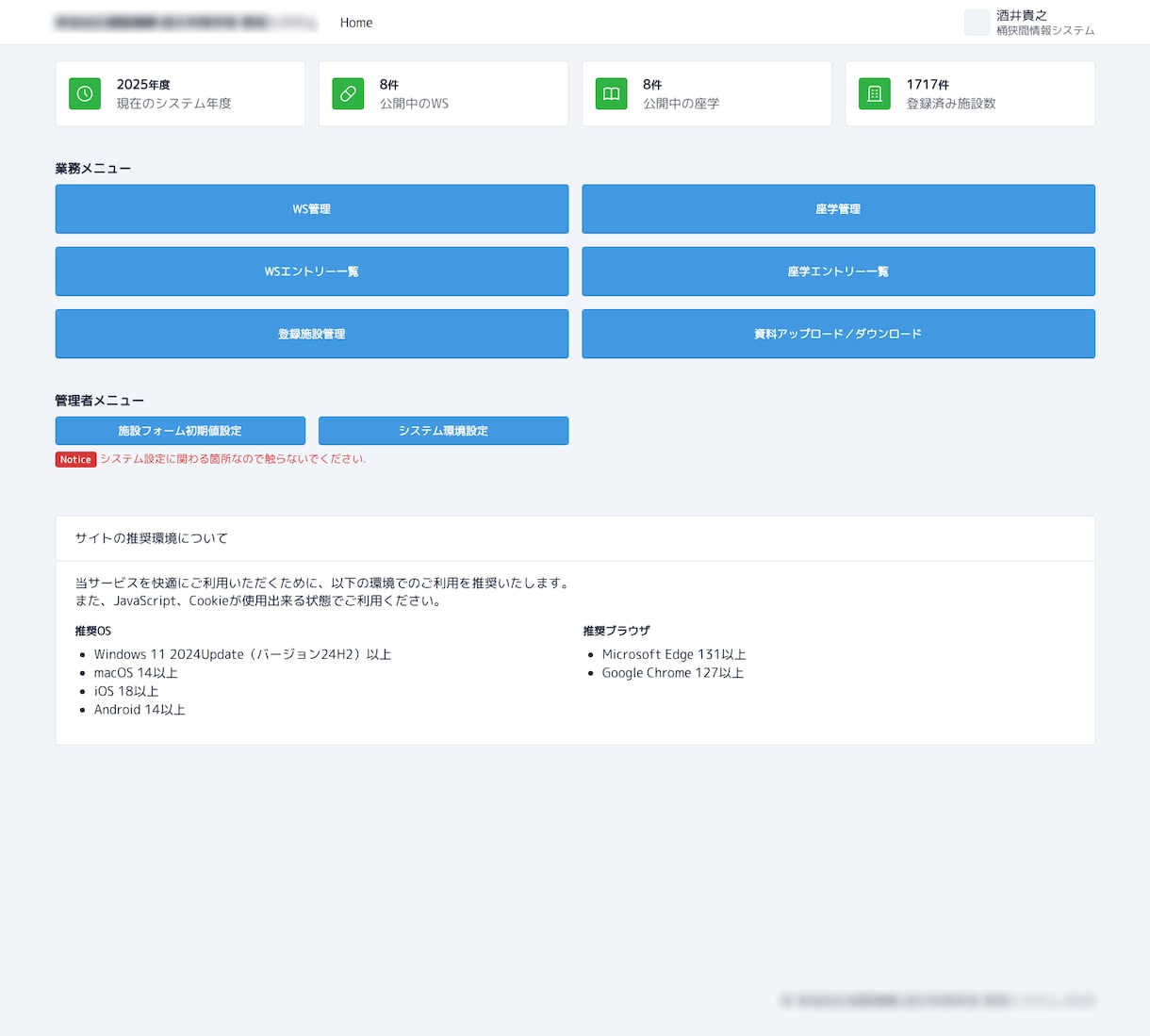Open 施設フォーム初期値設定
1150x1036 pixels.
pyautogui.click(x=180, y=431)
